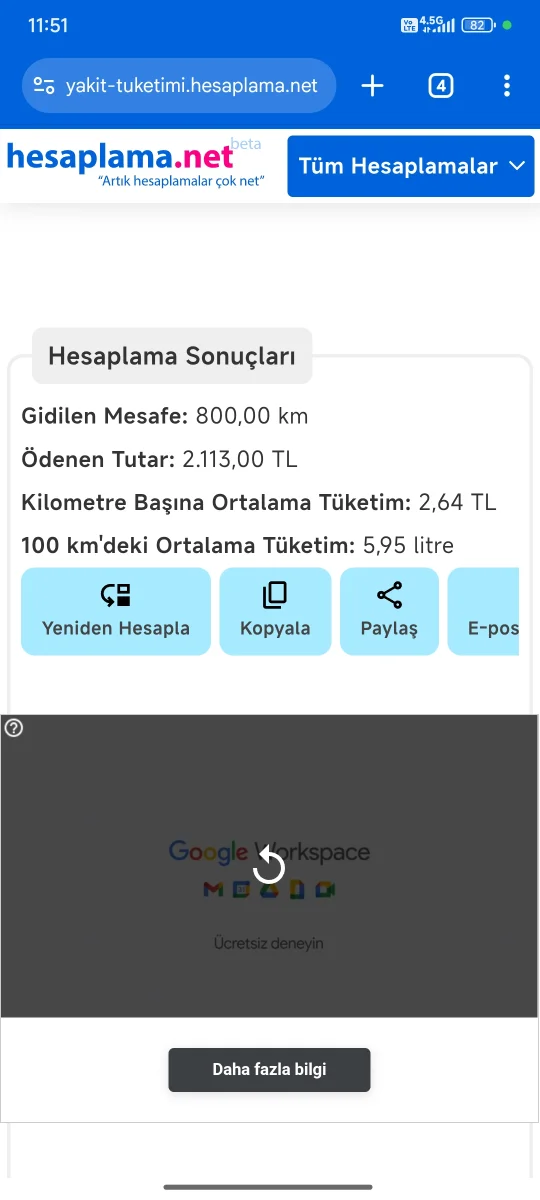The height and width of the screenshot is (1200, 540).
Task: Click the chevron beside Tüm Hesaplamalar
Action: point(517,166)
